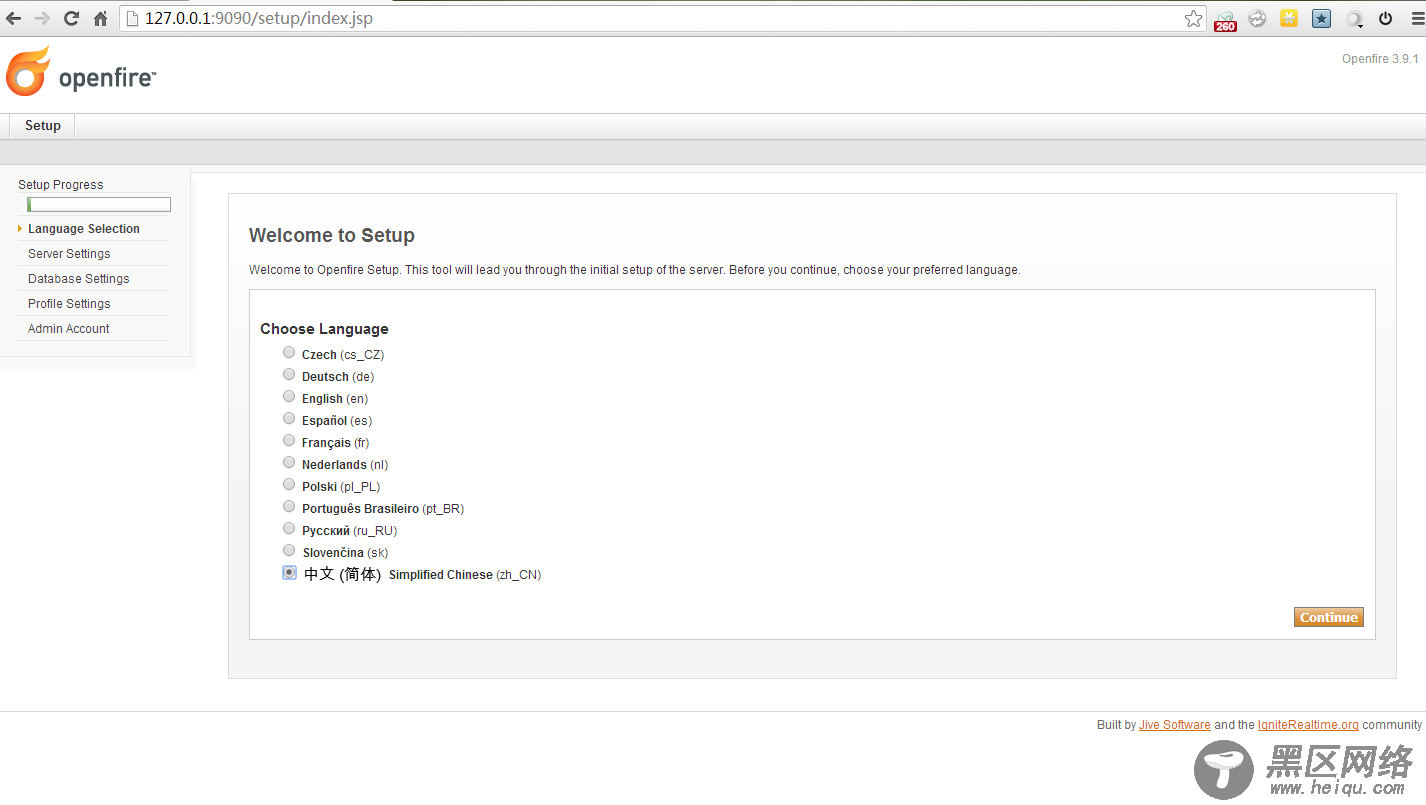
Task: Select Русский (ru_RU) radio button
Action: tap(289, 528)
